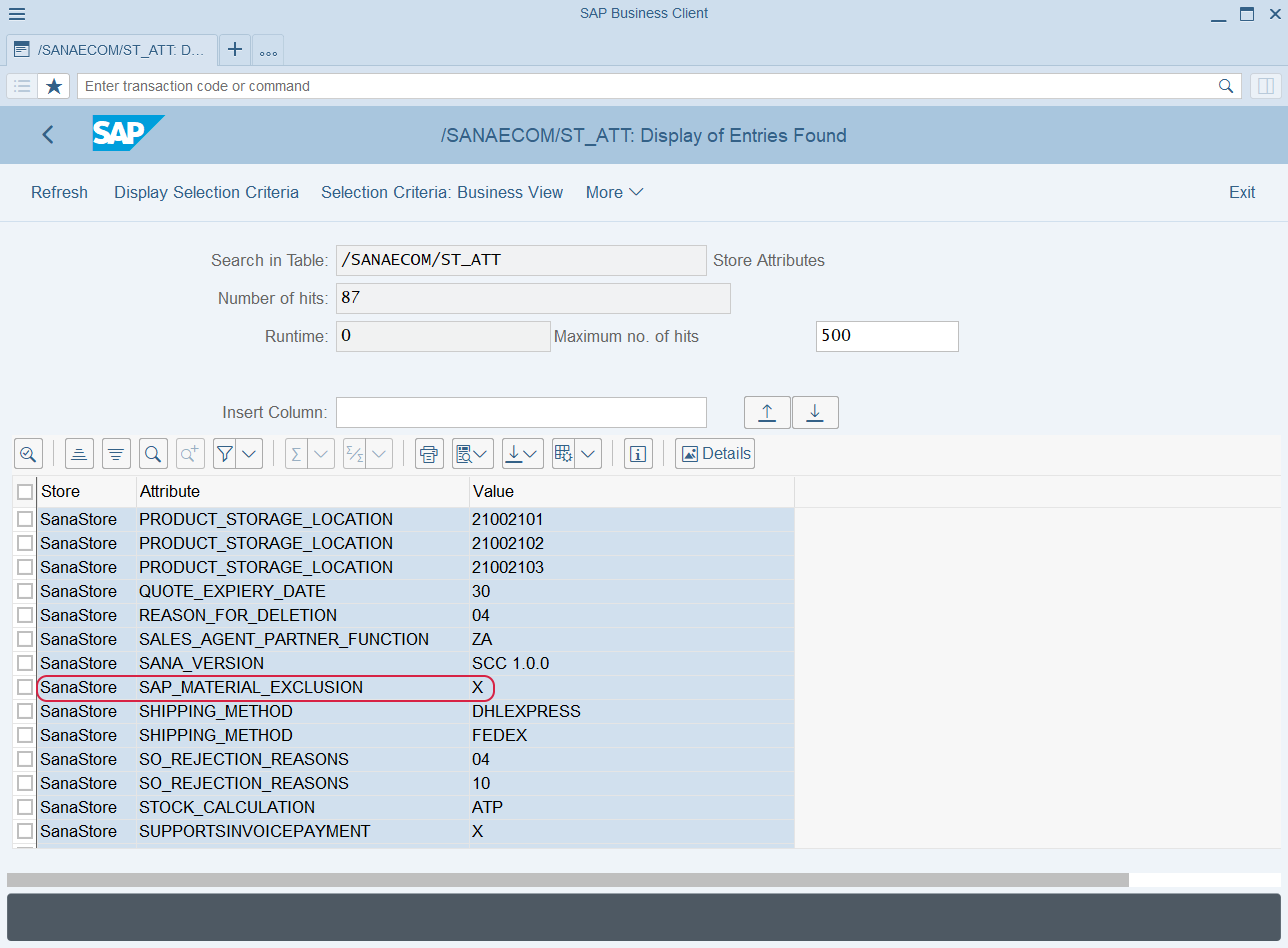Move column down with the down arrow button
This screenshot has width=1288, height=948.
click(815, 412)
